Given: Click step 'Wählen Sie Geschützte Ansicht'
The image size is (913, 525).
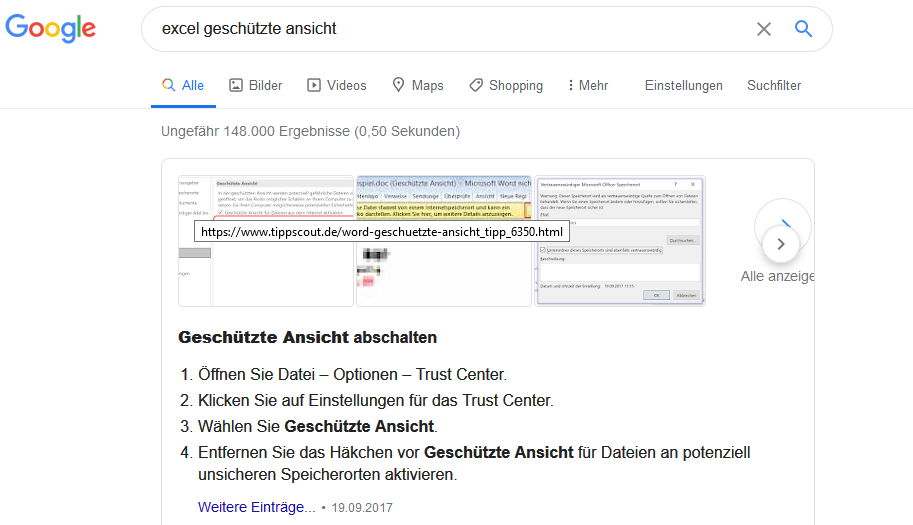Looking at the screenshot, I should tap(318, 427).
